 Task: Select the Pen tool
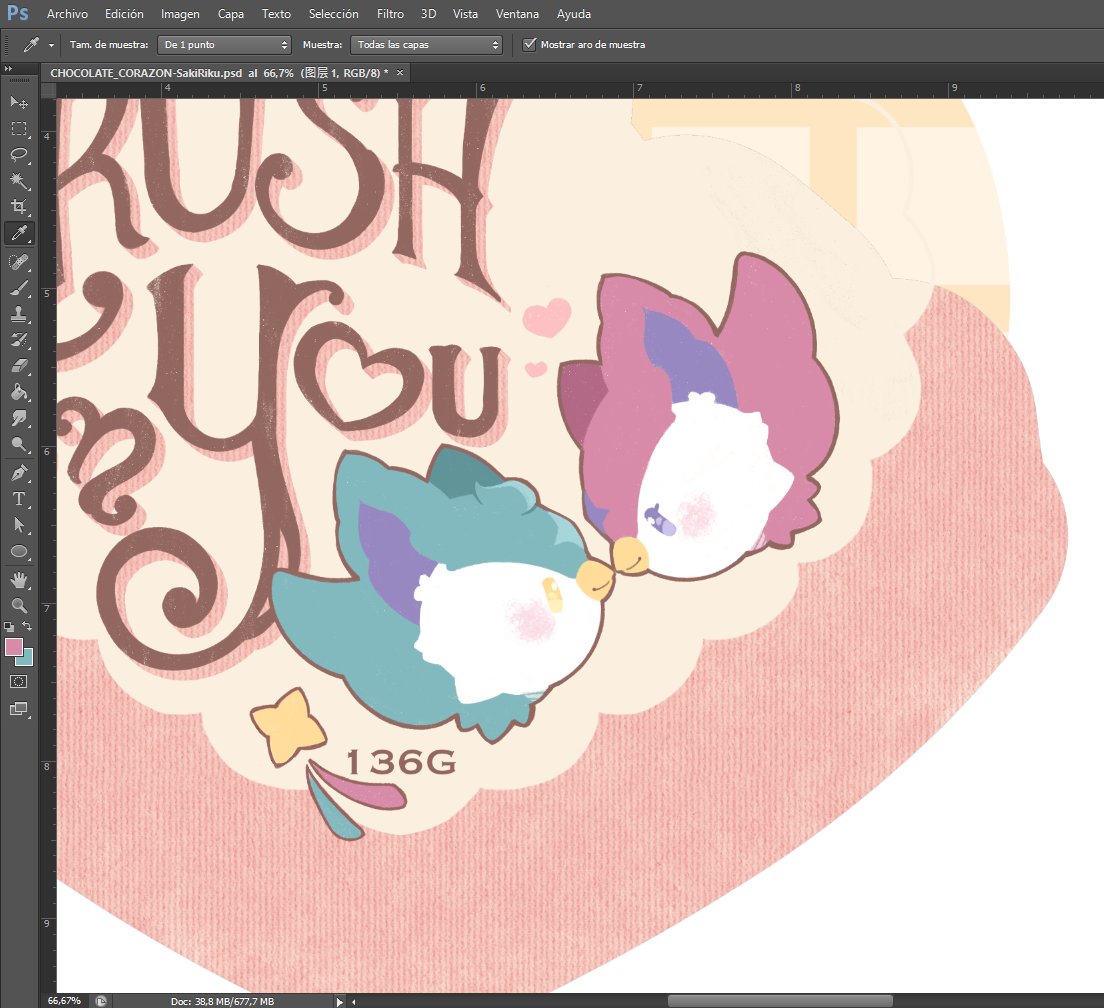(x=19, y=473)
